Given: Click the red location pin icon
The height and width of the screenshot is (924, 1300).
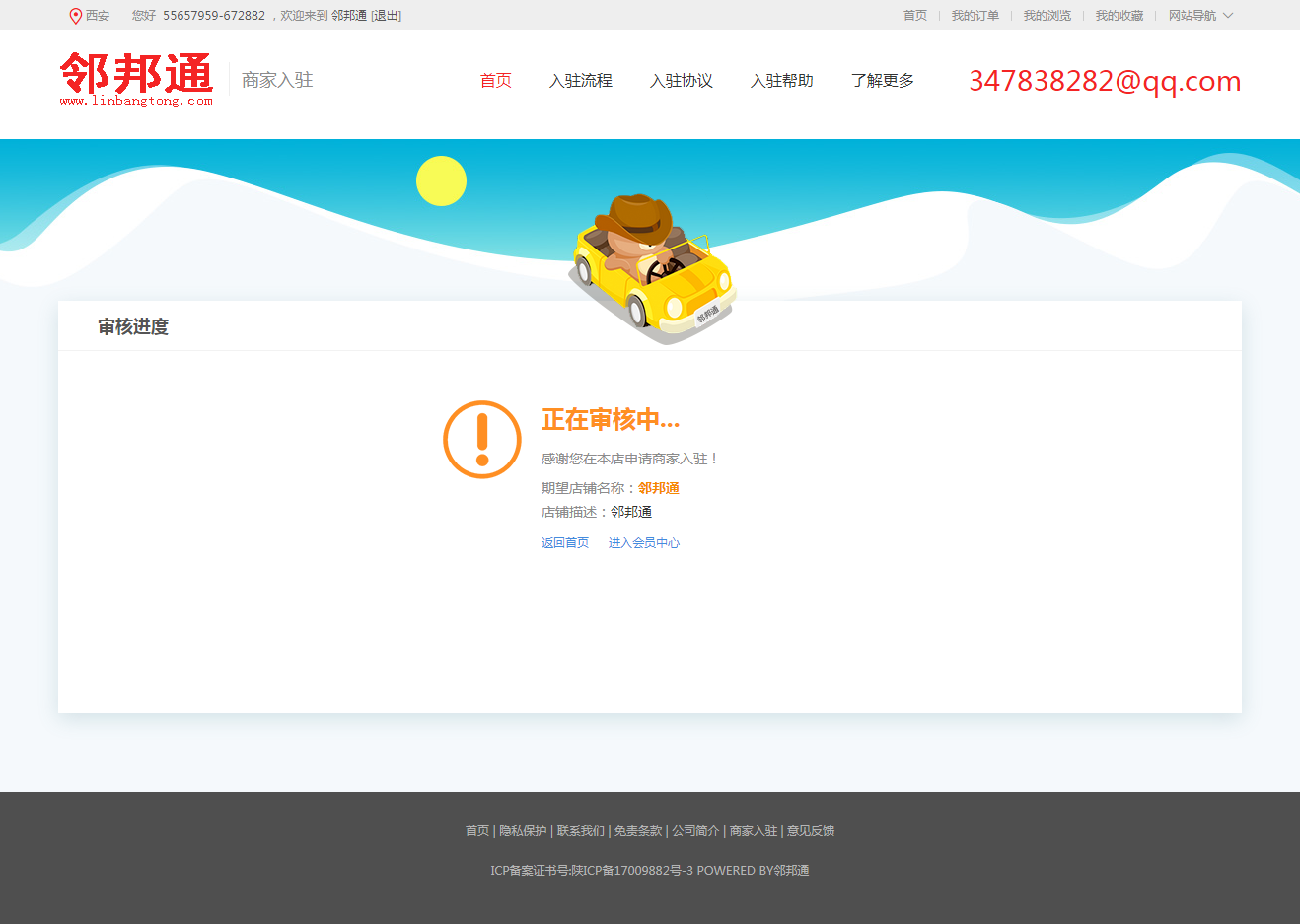Looking at the screenshot, I should [75, 16].
